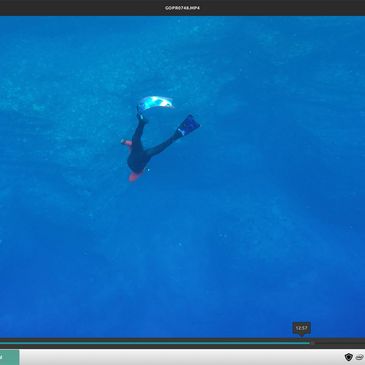This screenshot has width=365, height=365.
Task: Click the GOPR0748.MP4 title text
Action: [x=182, y=8]
